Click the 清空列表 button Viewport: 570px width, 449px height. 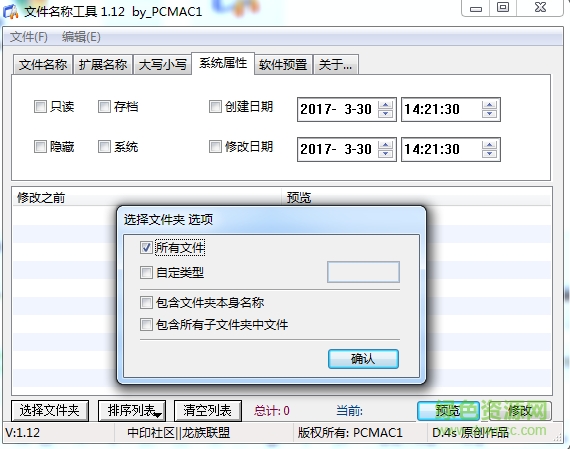[x=208, y=410]
